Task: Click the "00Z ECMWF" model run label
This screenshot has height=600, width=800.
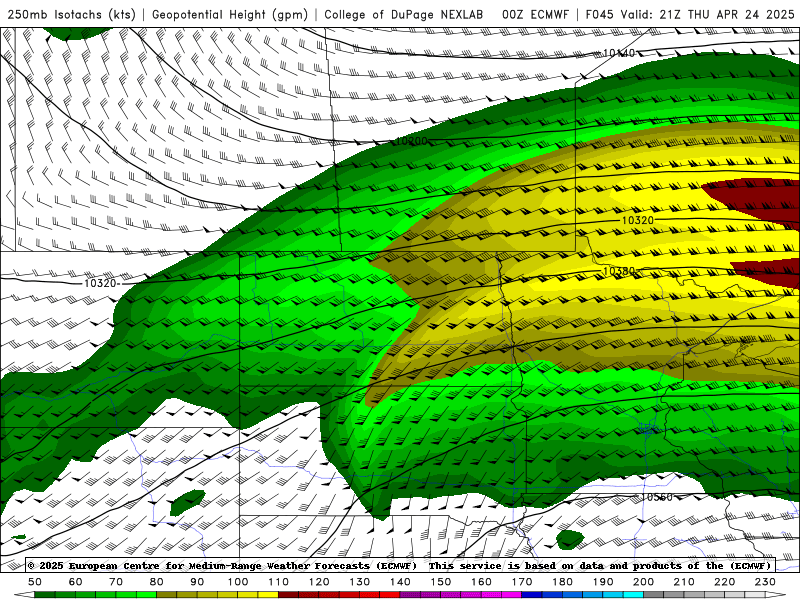Action: 535,15
